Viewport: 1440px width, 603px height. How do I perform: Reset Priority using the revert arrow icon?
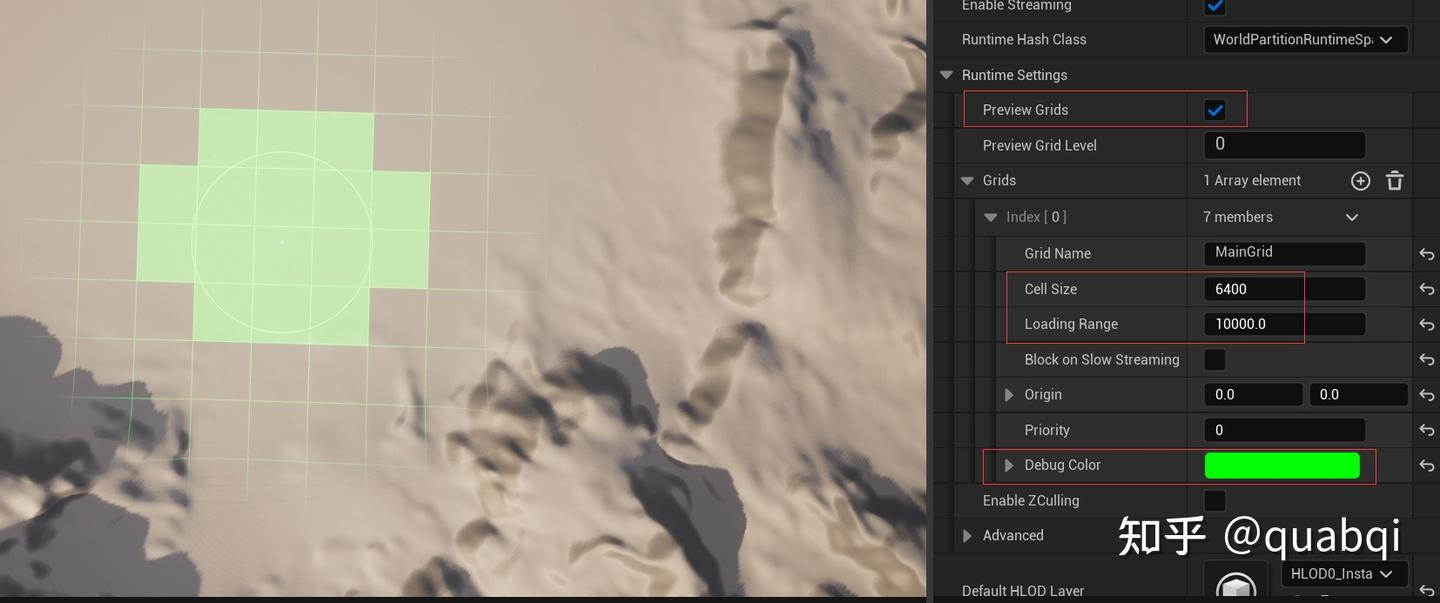point(1426,429)
